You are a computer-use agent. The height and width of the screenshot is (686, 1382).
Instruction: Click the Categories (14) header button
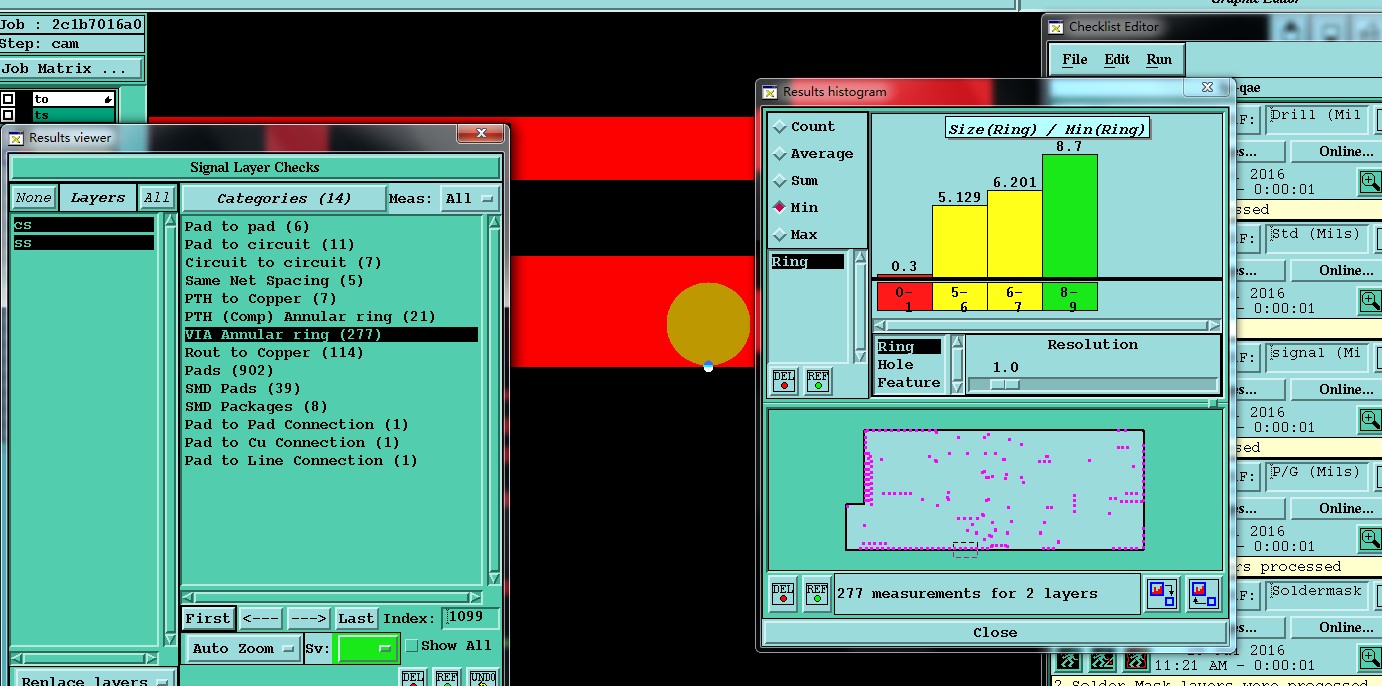coord(284,198)
